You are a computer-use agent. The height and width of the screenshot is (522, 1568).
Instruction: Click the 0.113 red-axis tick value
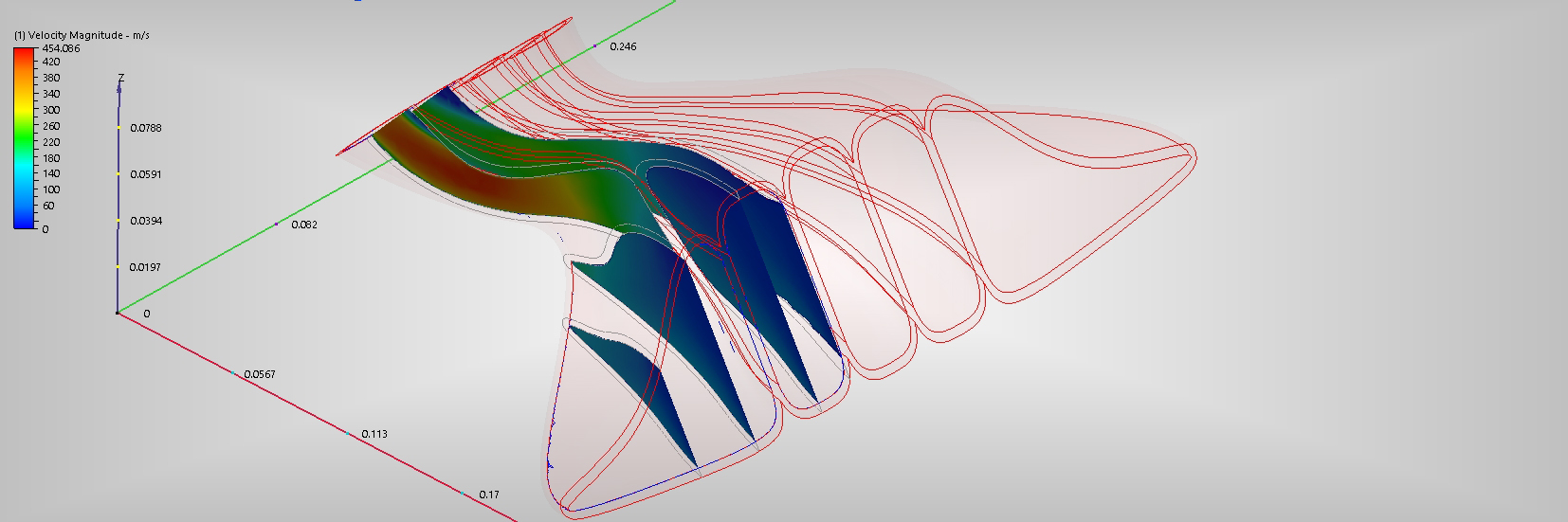tap(374, 434)
